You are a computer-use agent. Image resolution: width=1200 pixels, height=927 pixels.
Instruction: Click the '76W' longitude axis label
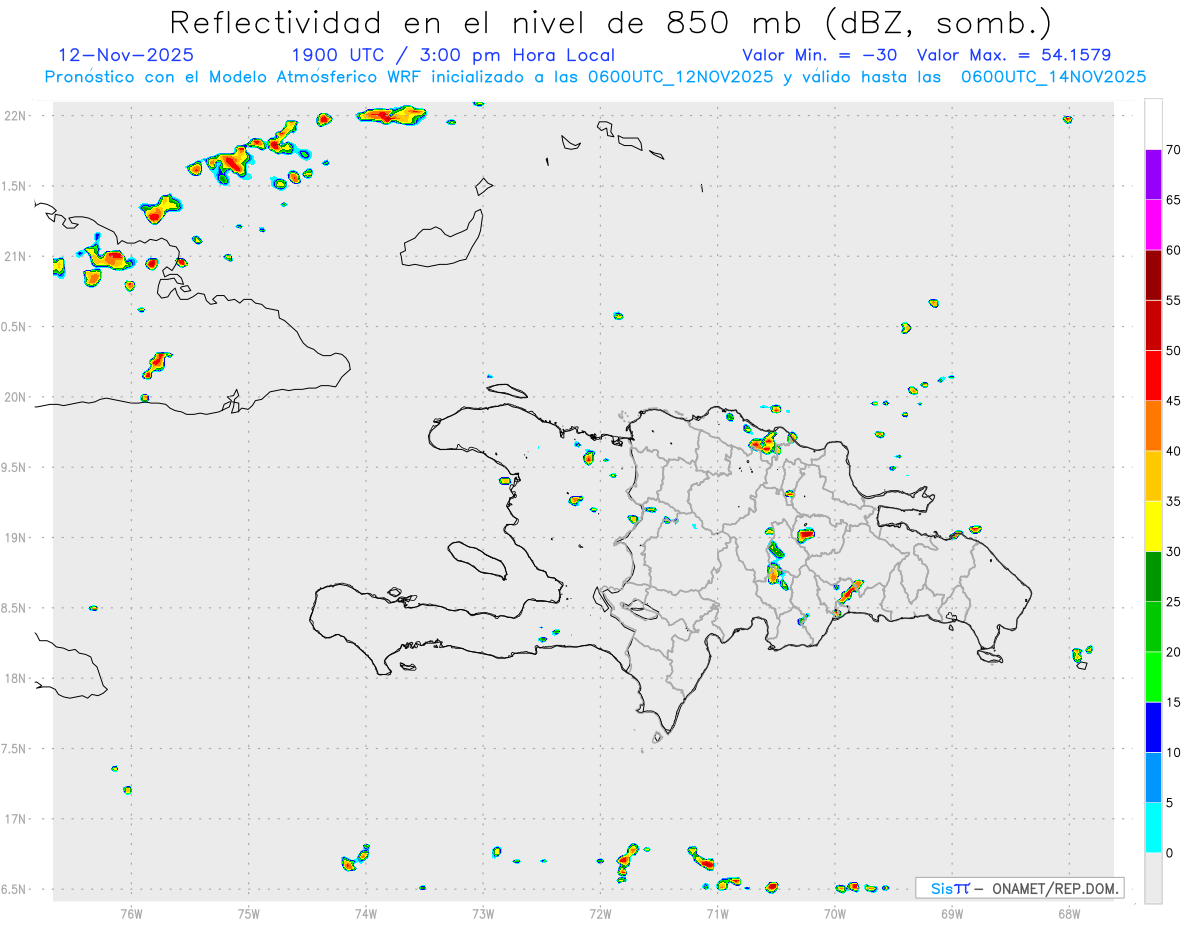click(x=131, y=912)
